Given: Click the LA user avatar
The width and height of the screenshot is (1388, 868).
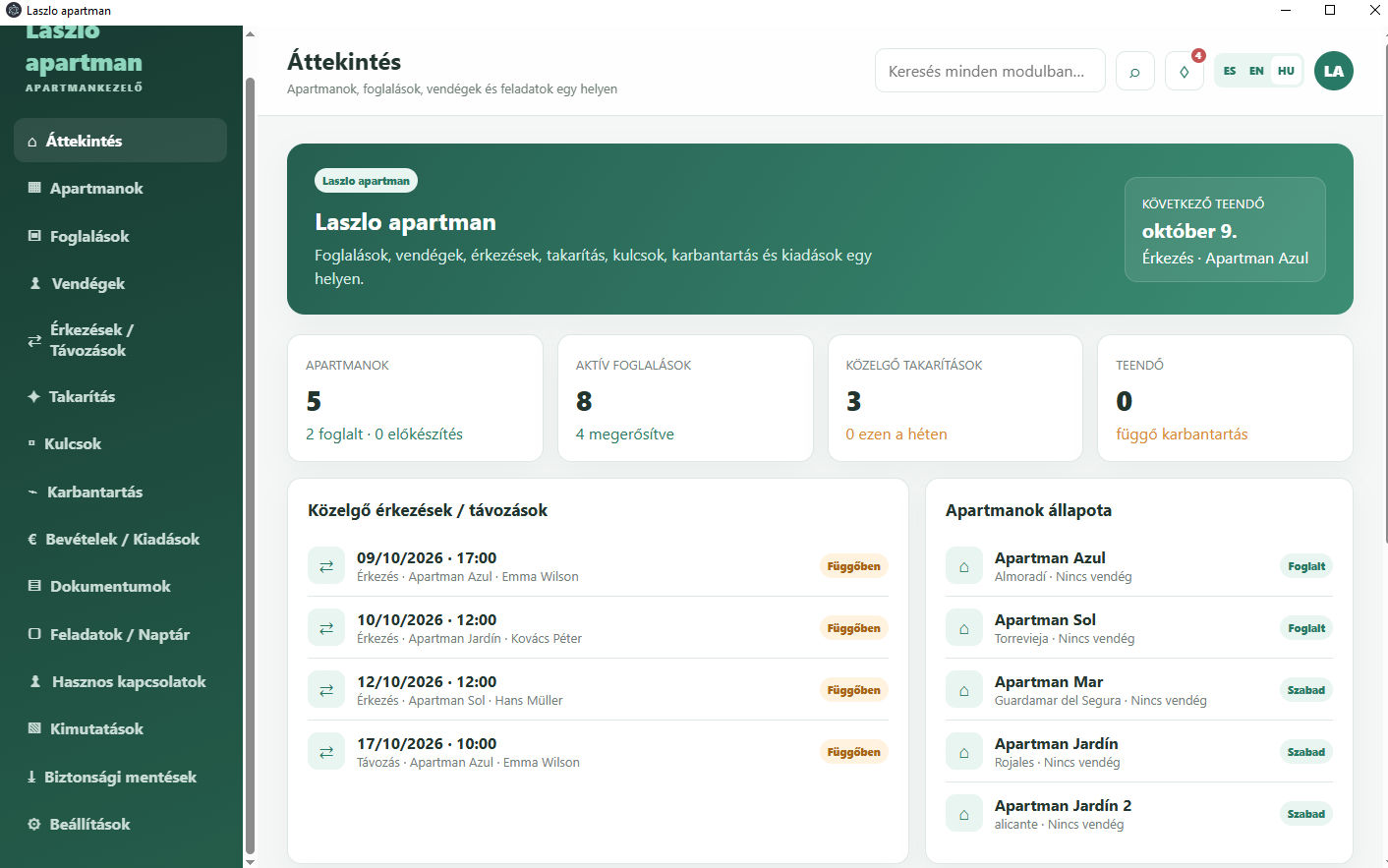Looking at the screenshot, I should pos(1334,71).
